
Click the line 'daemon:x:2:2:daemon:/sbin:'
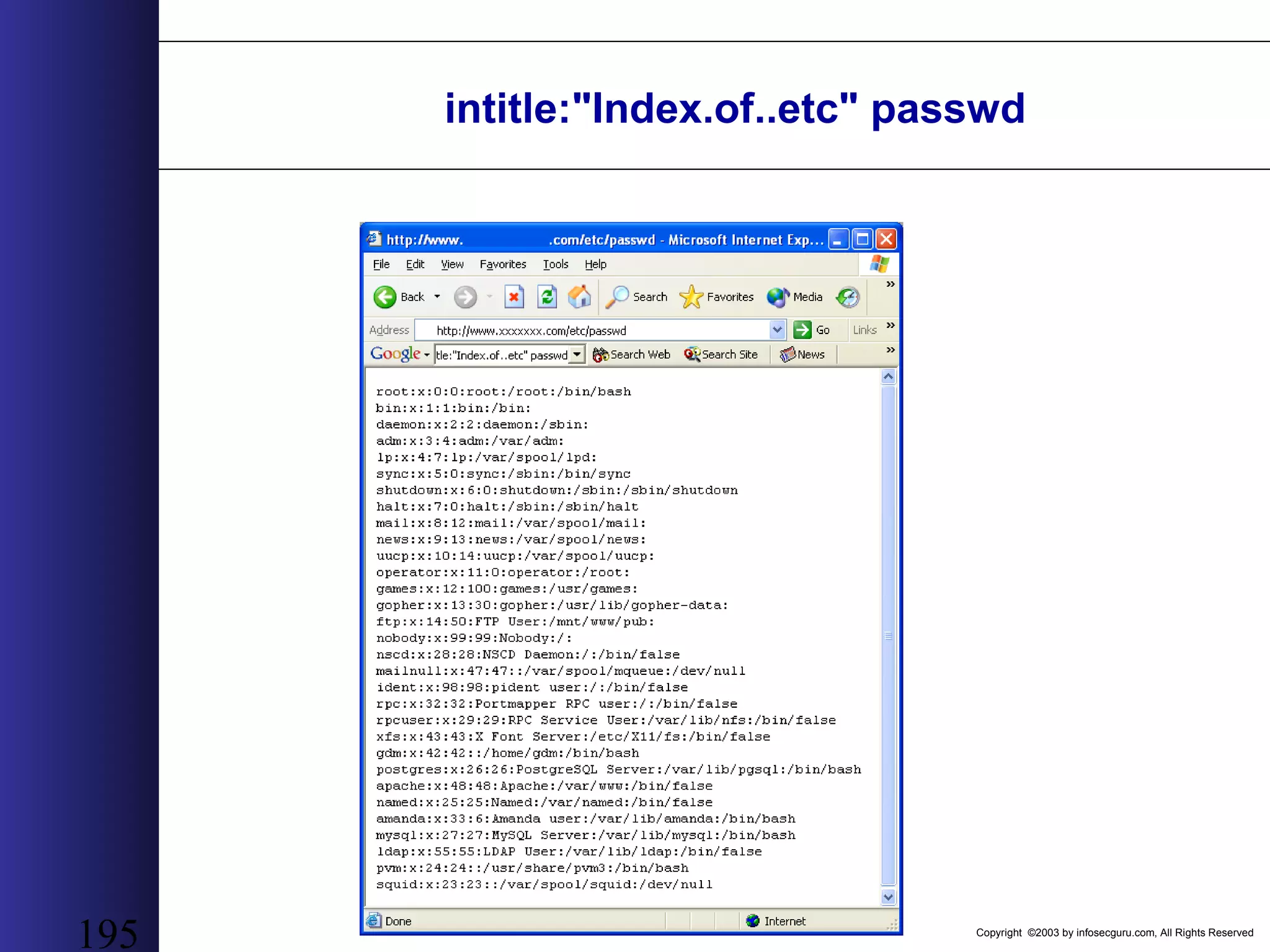point(482,425)
